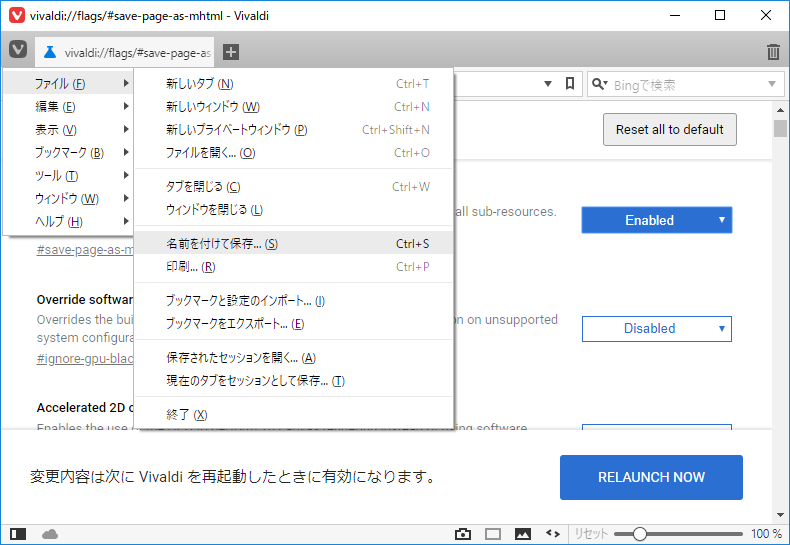Click the page scrollbar down arrow

point(780,515)
